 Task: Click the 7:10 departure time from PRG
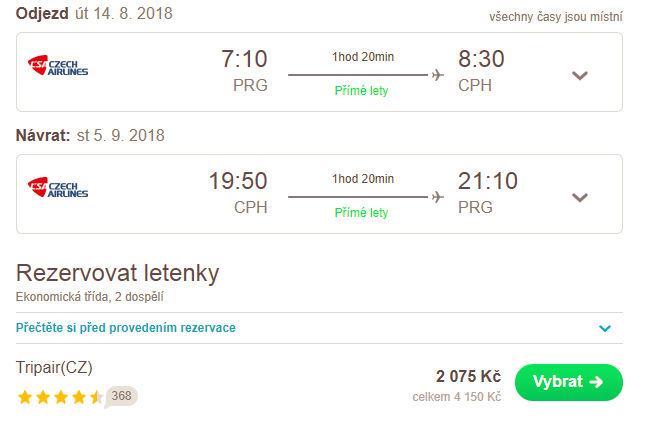point(244,60)
